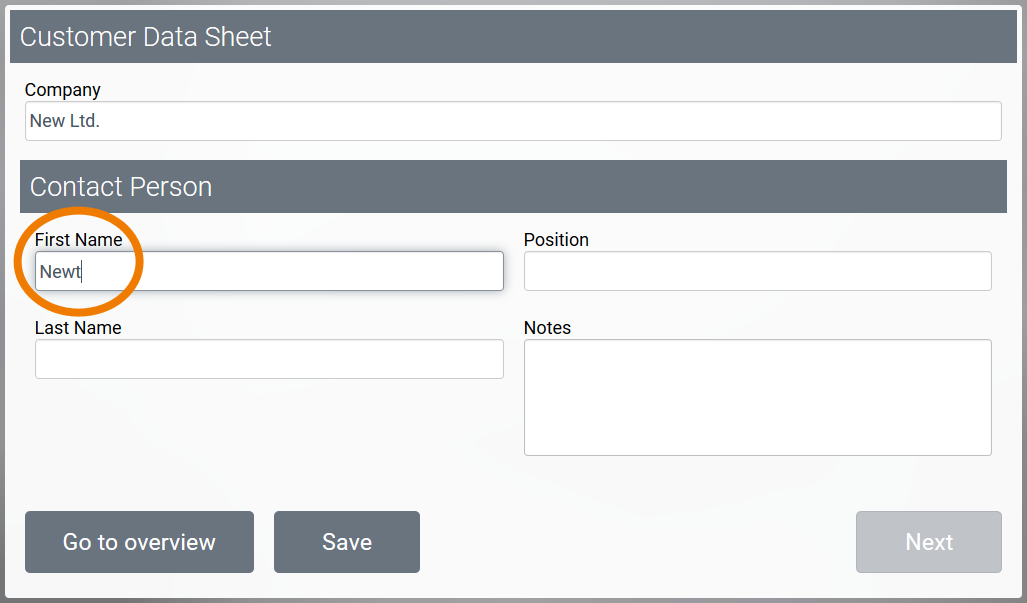Viewport: 1027px width, 603px height.
Task: Place cursor on the typed 'Newt' text
Action: click(x=60, y=271)
